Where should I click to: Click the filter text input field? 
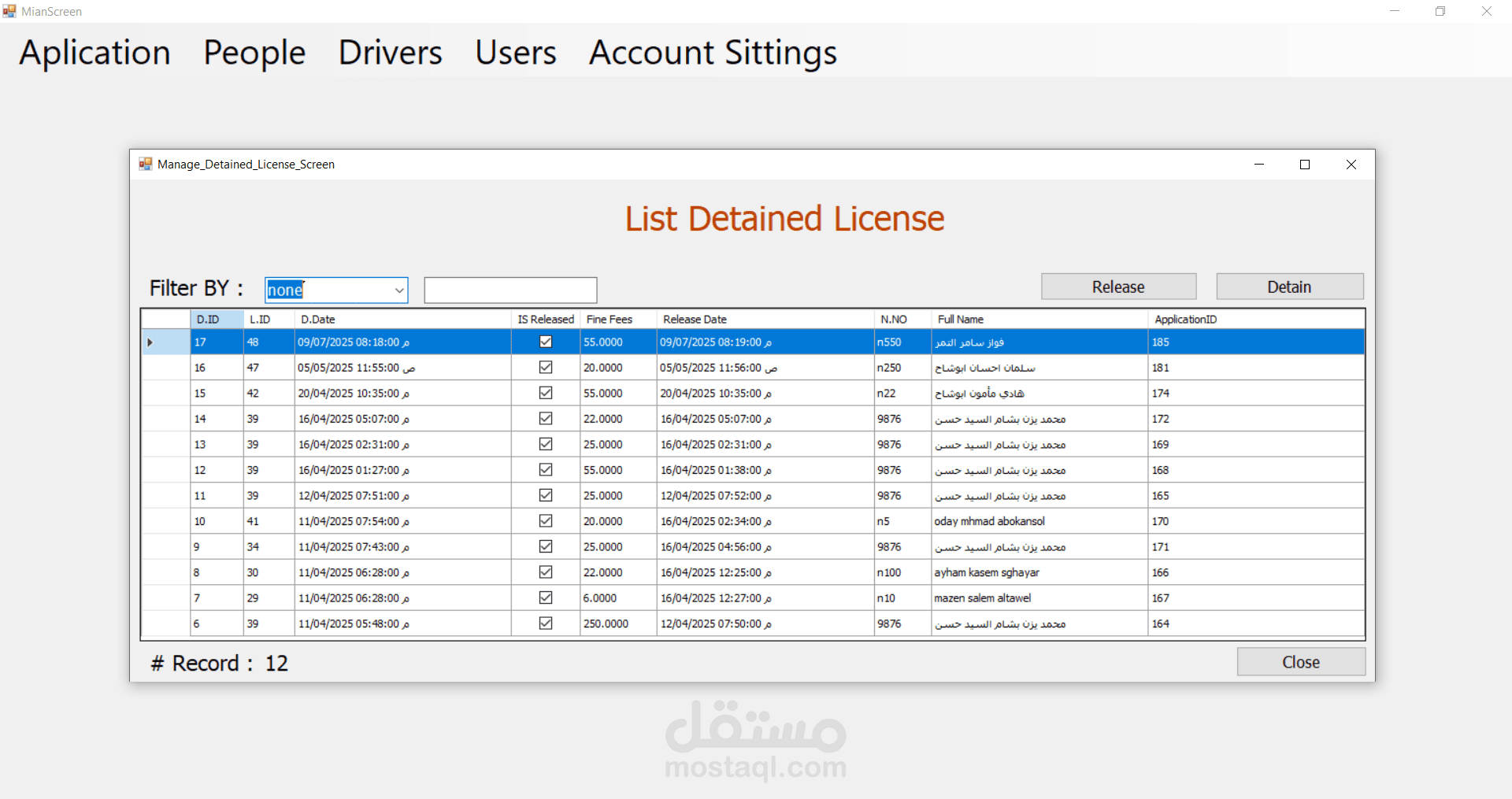tap(510, 290)
